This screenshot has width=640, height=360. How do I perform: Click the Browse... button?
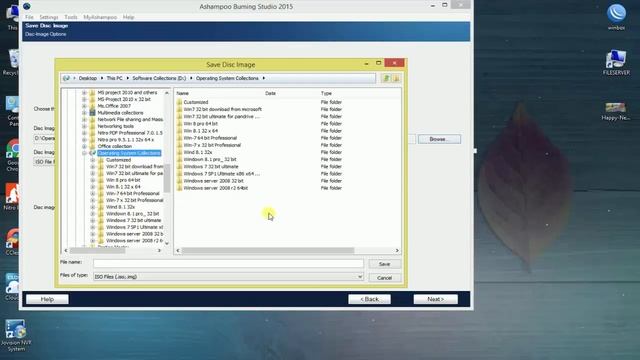coord(439,139)
